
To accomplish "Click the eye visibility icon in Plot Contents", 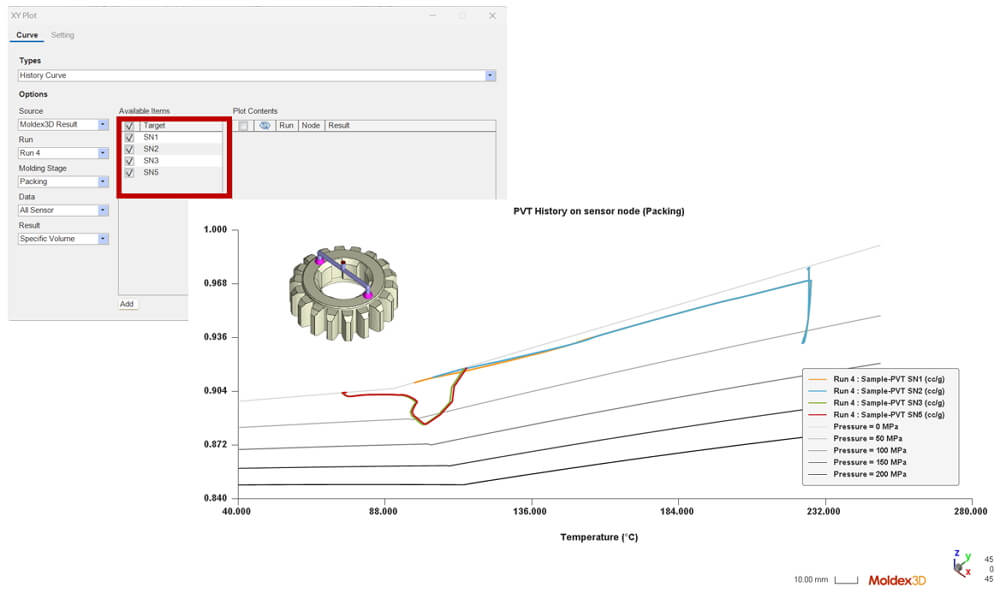I will [265, 126].
